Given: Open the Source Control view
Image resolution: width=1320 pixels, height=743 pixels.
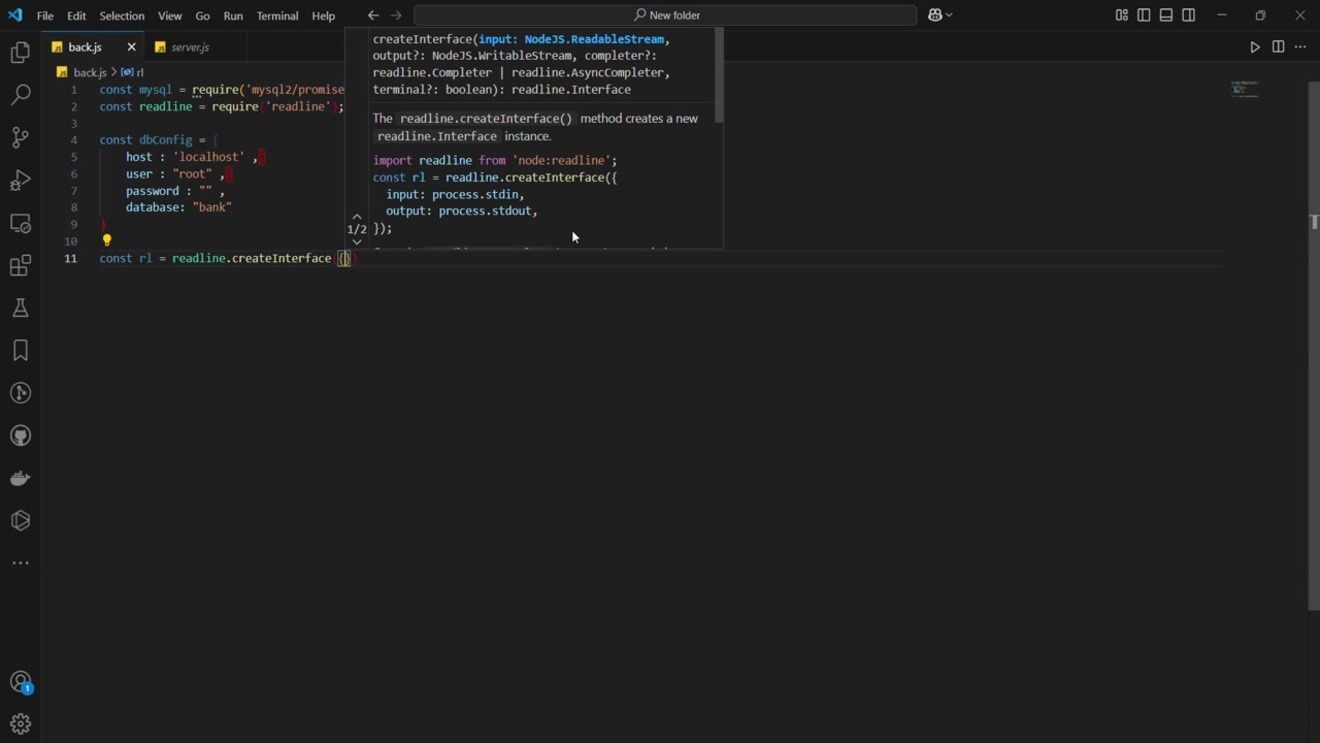Looking at the screenshot, I should (x=20, y=138).
